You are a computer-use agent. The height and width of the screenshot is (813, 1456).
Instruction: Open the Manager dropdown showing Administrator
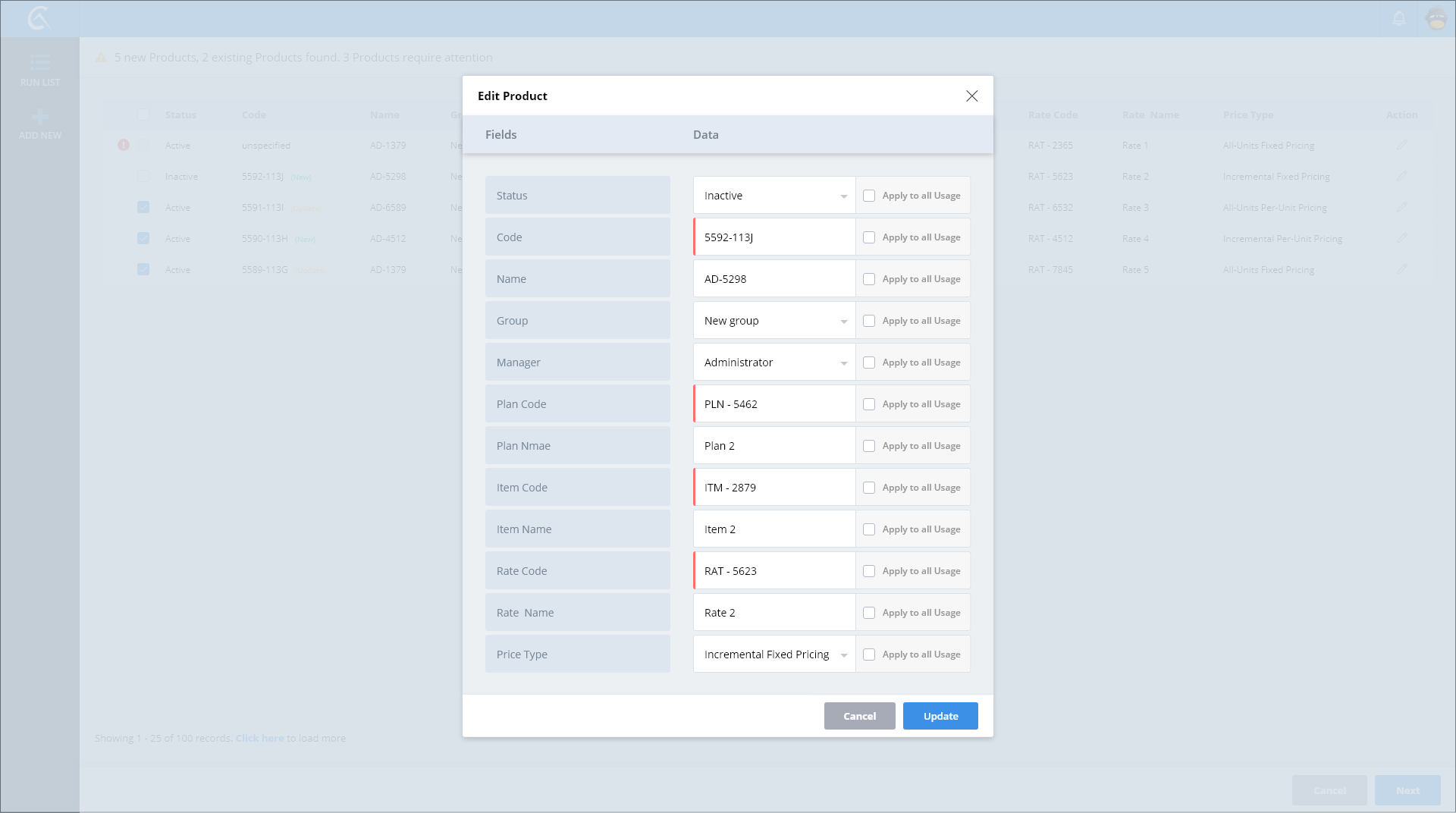click(x=773, y=363)
